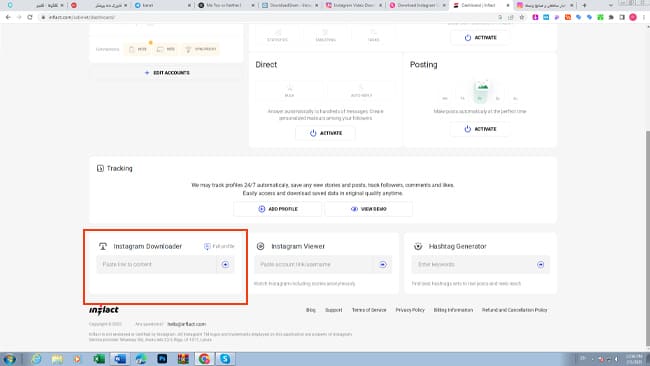Switch to the Dashboard | Inflact tab
This screenshot has height=366, width=650.
(480, 5)
